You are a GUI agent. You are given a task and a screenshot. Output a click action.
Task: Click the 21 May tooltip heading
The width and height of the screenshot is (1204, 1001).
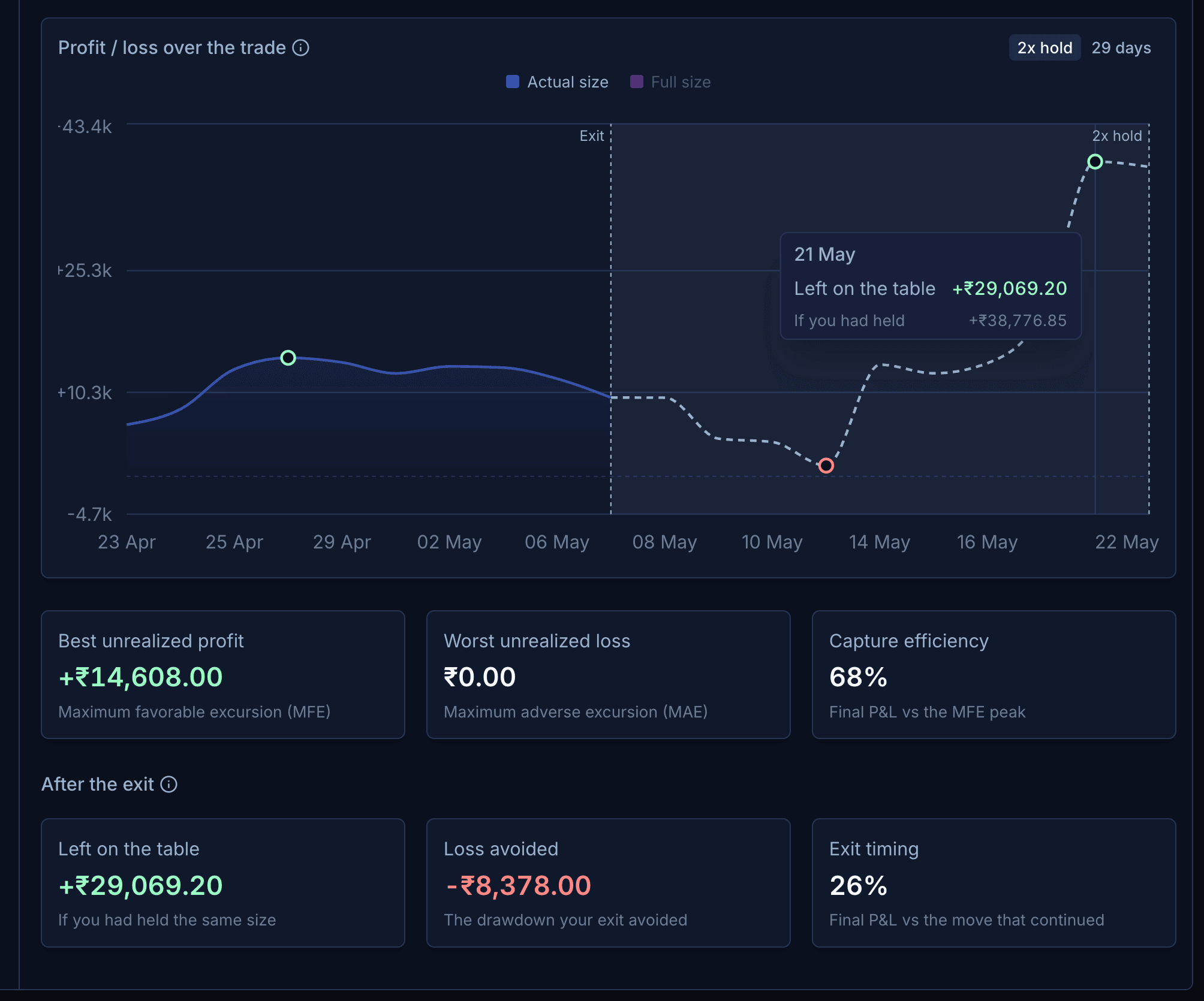824,254
